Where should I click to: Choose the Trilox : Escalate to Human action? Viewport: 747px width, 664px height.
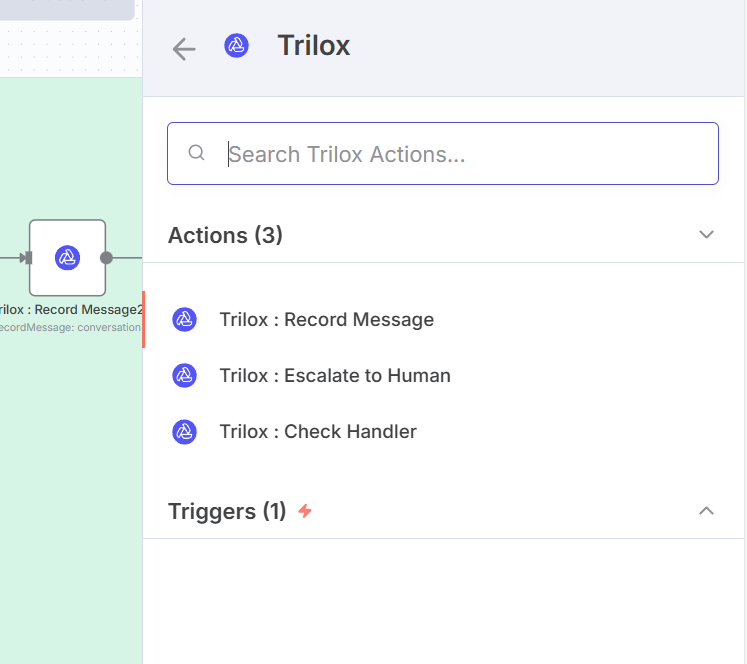335,376
